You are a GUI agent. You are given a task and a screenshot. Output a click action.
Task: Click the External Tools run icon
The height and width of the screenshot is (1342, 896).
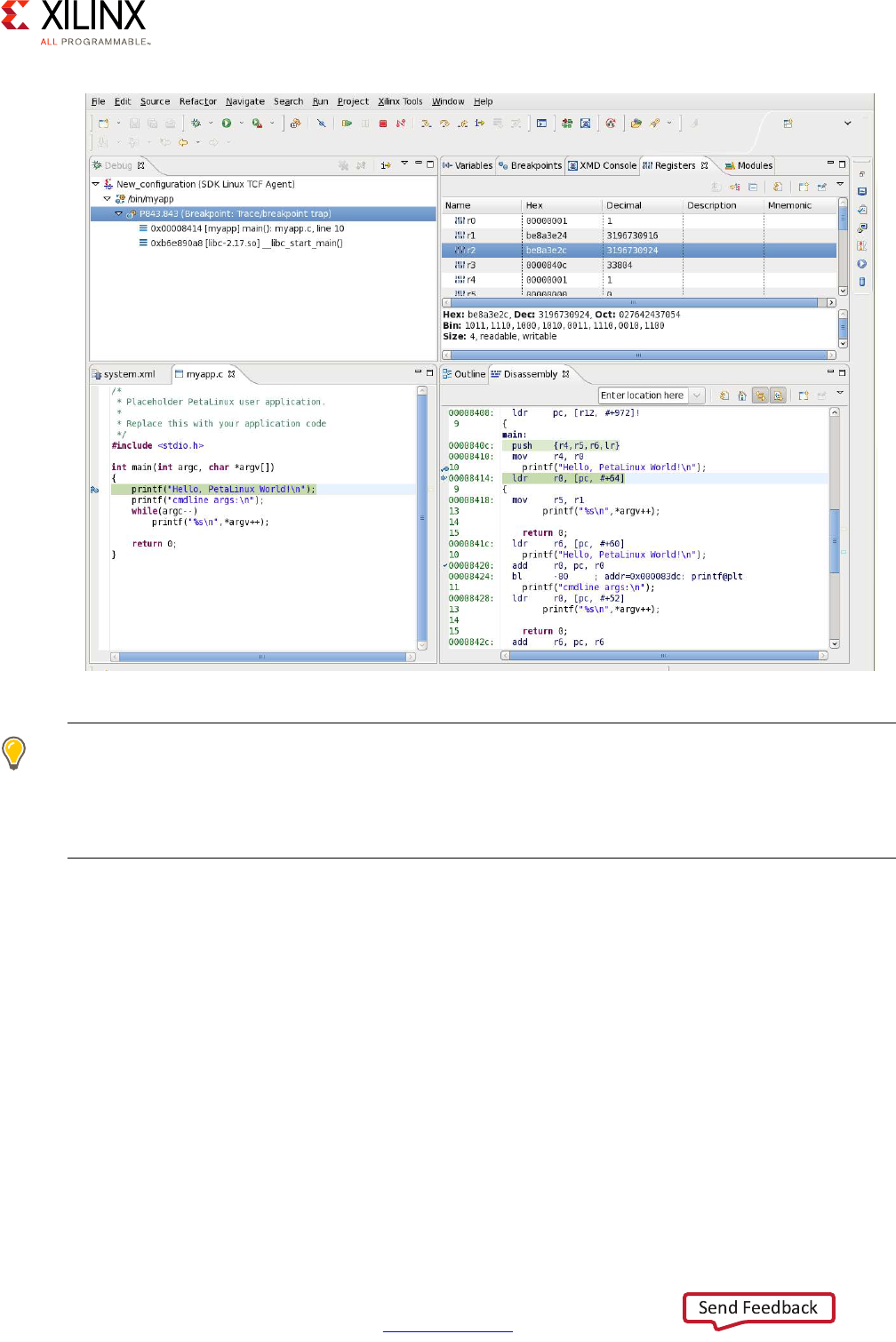coord(258,124)
